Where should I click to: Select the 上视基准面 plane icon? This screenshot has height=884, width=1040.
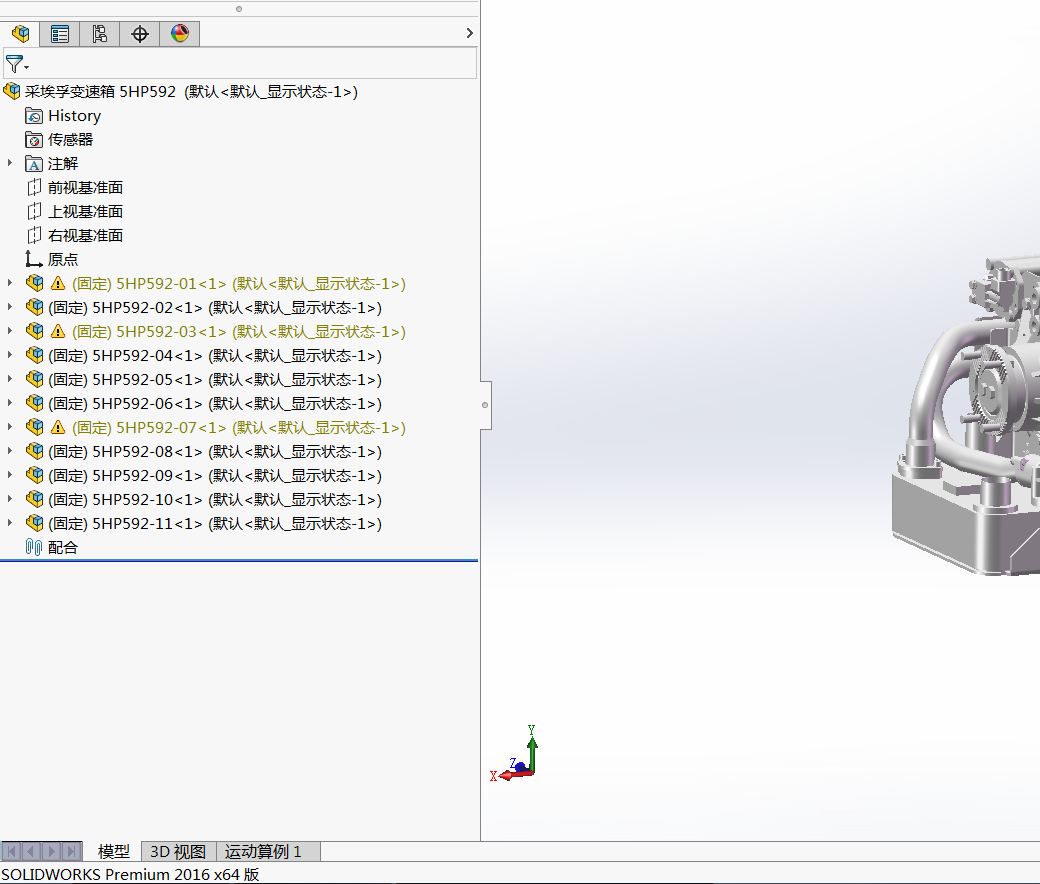(34, 212)
